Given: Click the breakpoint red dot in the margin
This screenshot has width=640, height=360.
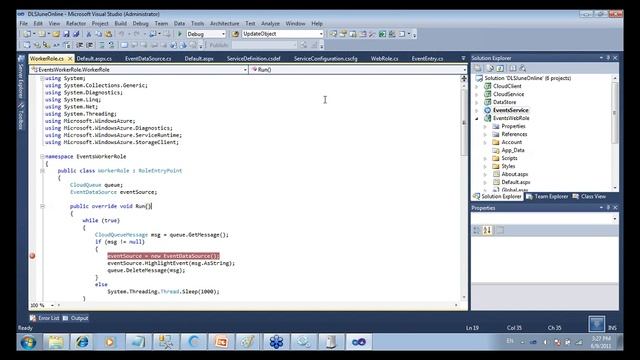Looking at the screenshot, I should 32,256.
